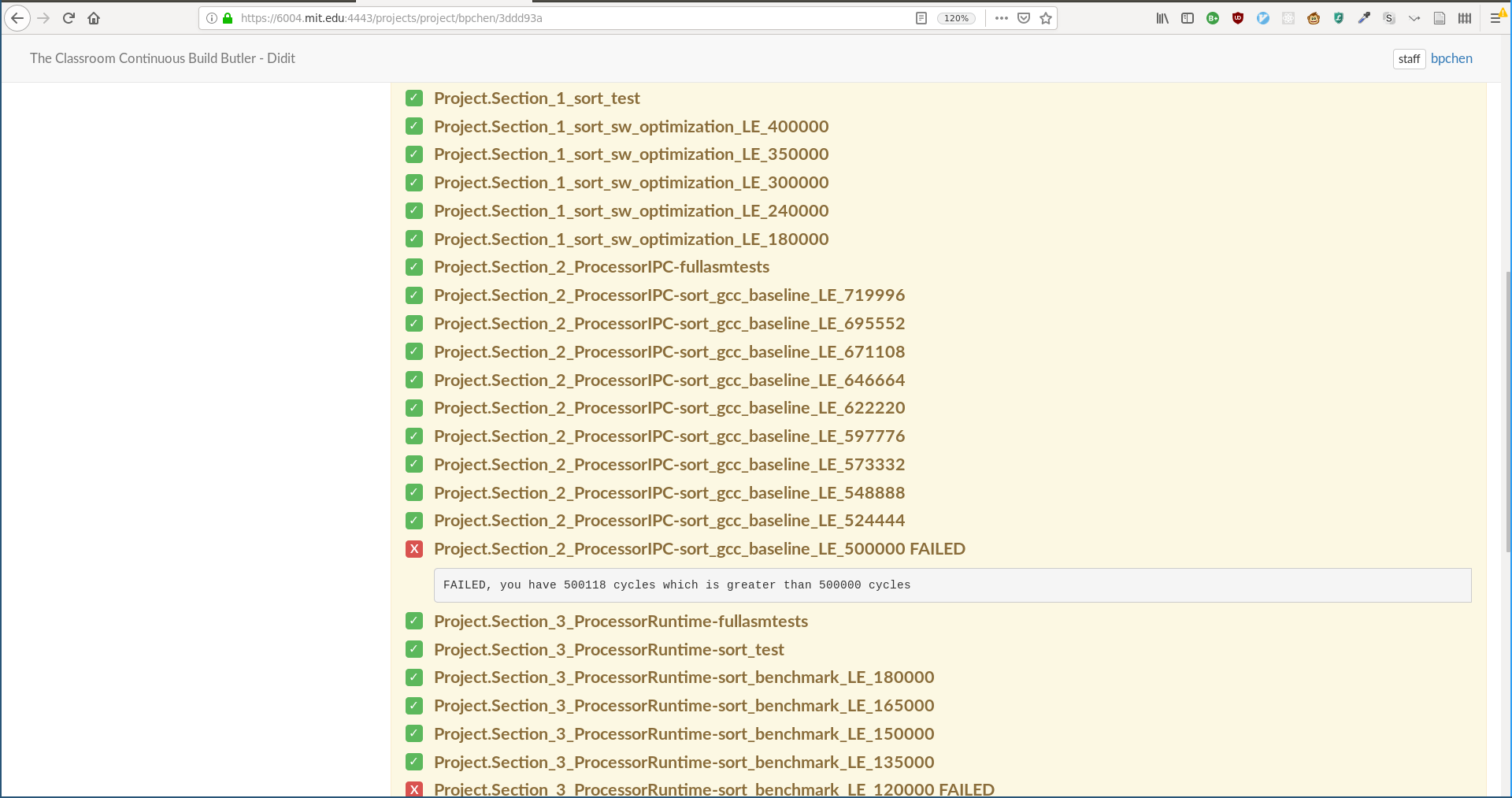1512x798 pixels.
Task: Reset the 120% zoom level badge
Action: click(956, 18)
